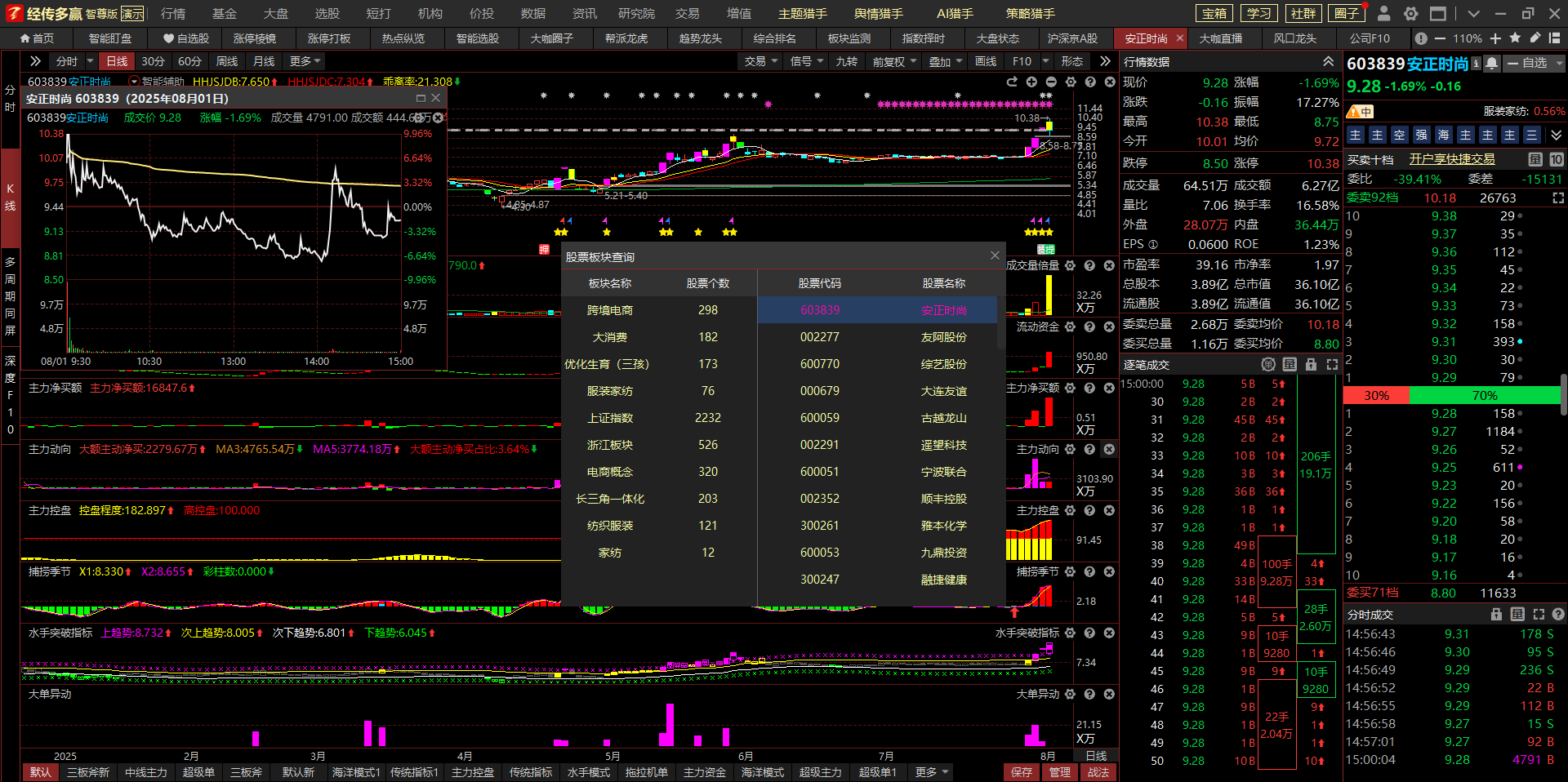The image size is (1568, 782).
Task: Switch the chart to 月线 period
Action: [264, 61]
